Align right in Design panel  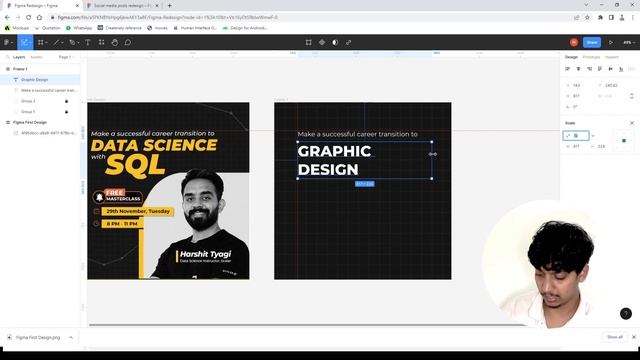(x=589, y=69)
